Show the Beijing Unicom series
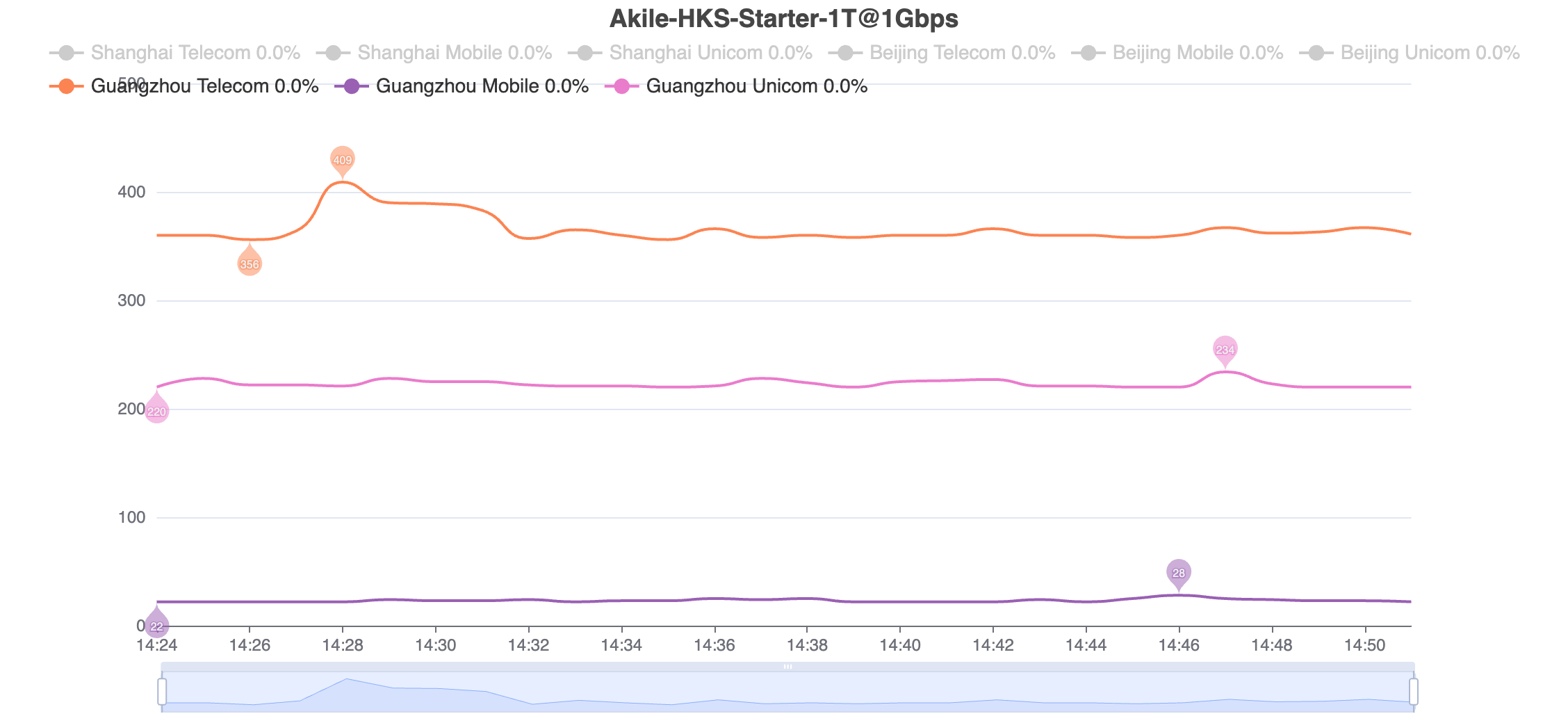The width and height of the screenshot is (1568, 723). pos(1410,53)
